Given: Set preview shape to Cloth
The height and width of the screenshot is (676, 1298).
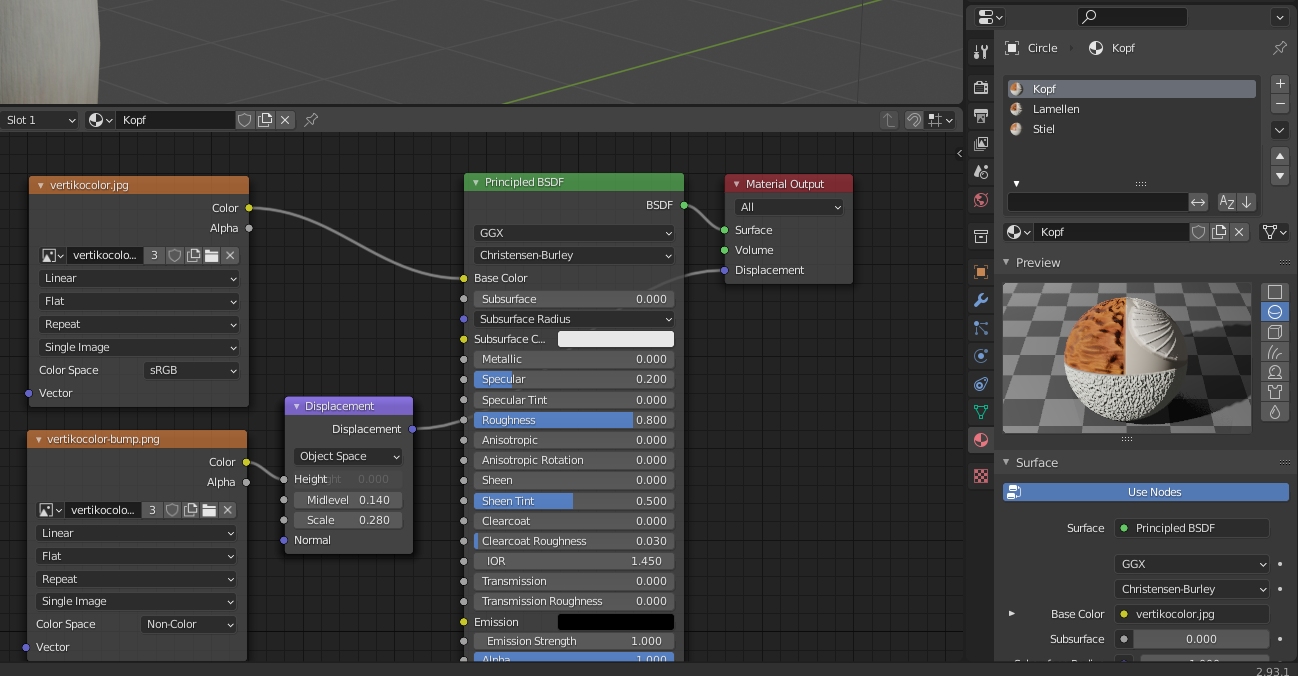Looking at the screenshot, I should (x=1275, y=392).
